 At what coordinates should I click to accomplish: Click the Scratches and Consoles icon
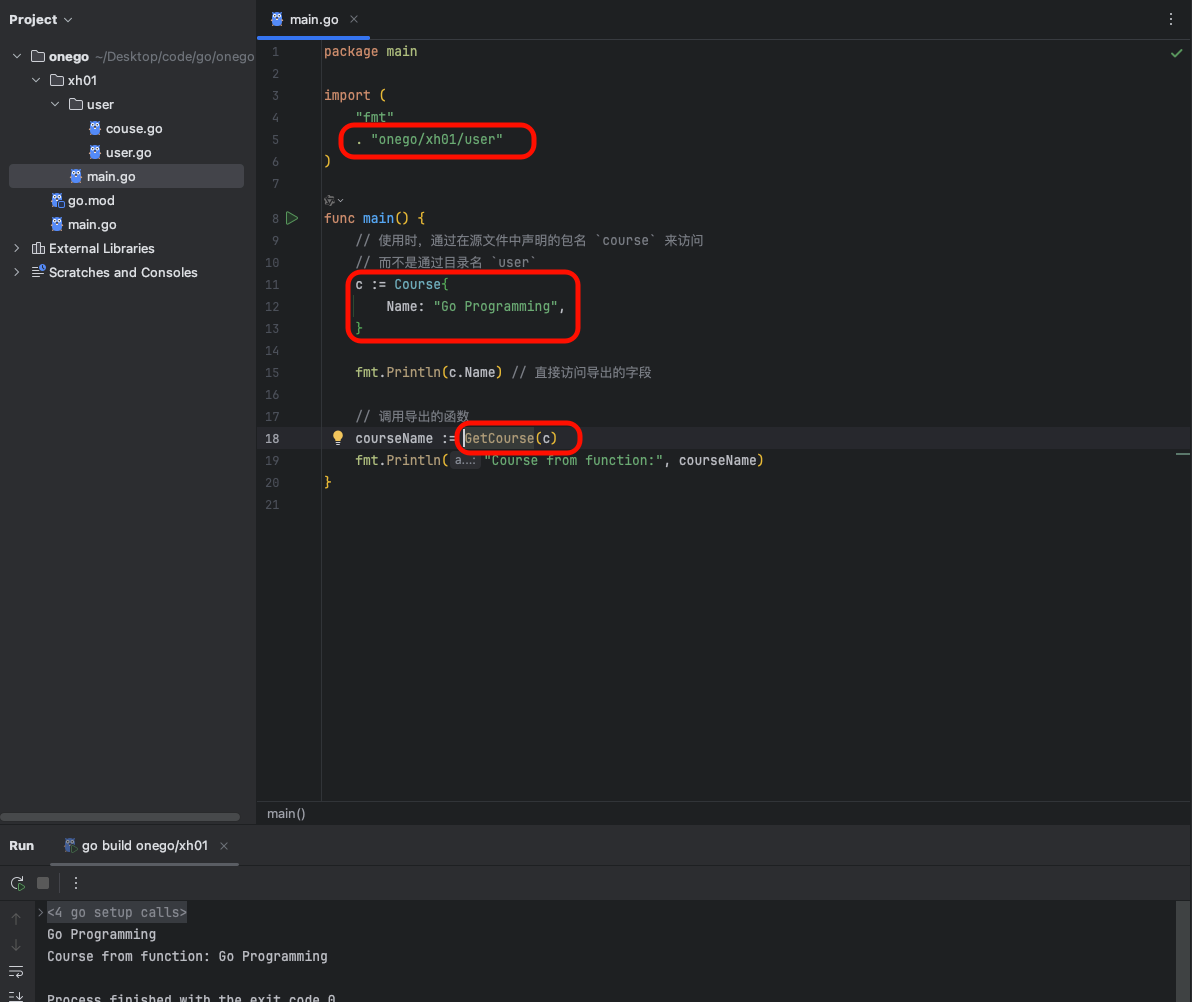(38, 271)
